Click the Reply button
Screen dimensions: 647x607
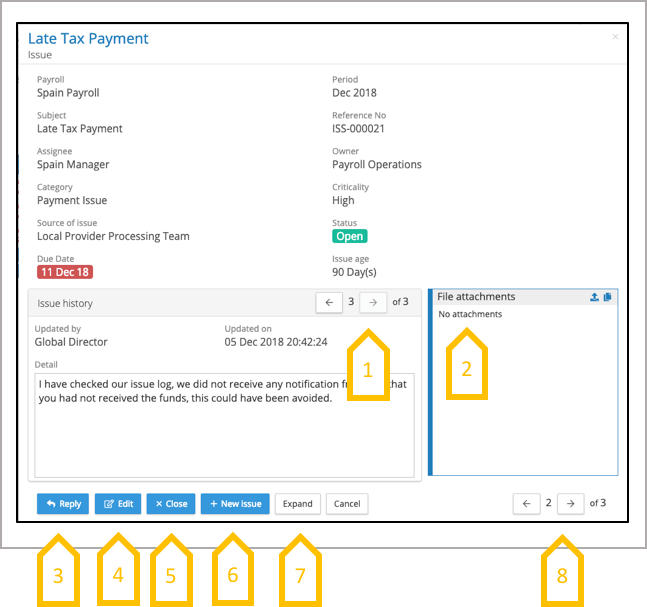point(63,504)
